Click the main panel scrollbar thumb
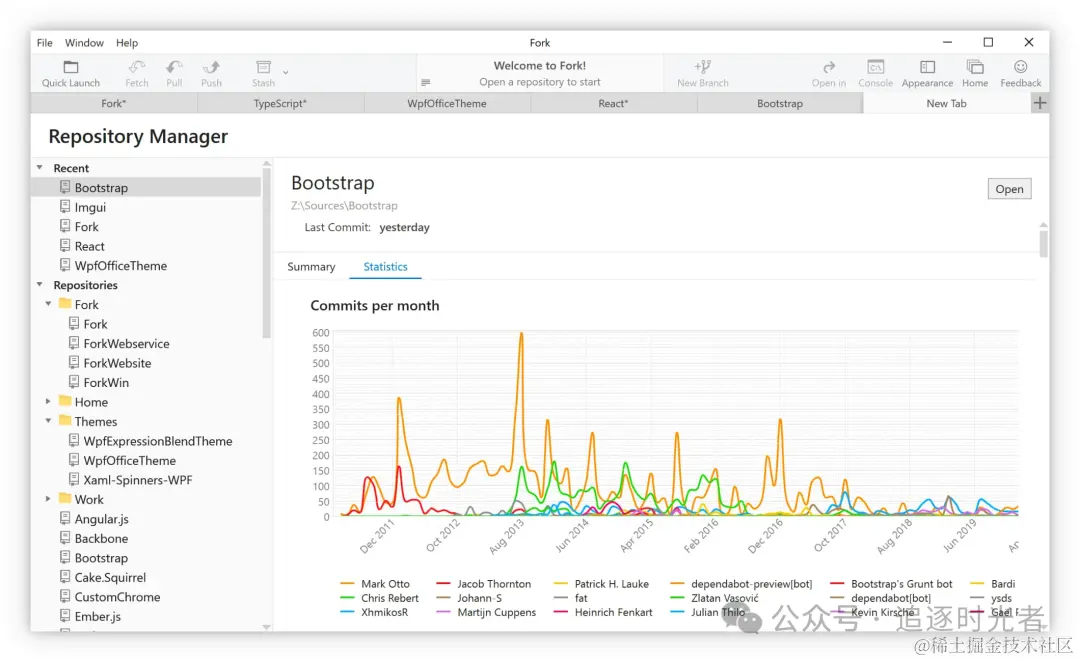Viewport: 1080px width, 662px height. pos(1043,244)
